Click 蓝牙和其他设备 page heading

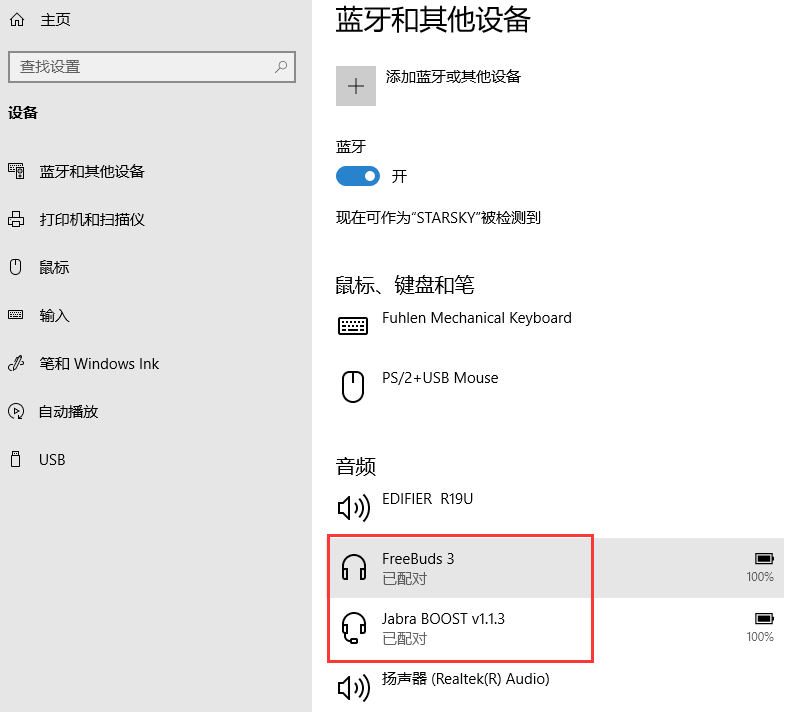433,20
